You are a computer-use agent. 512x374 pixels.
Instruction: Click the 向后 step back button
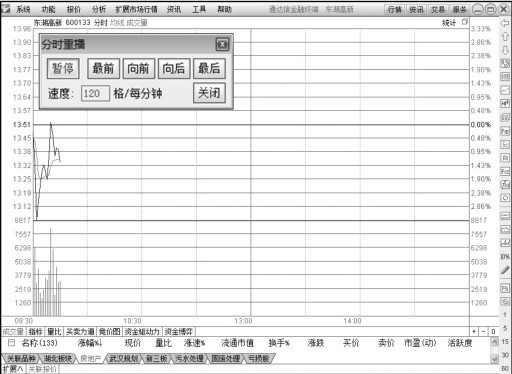[x=174, y=68]
